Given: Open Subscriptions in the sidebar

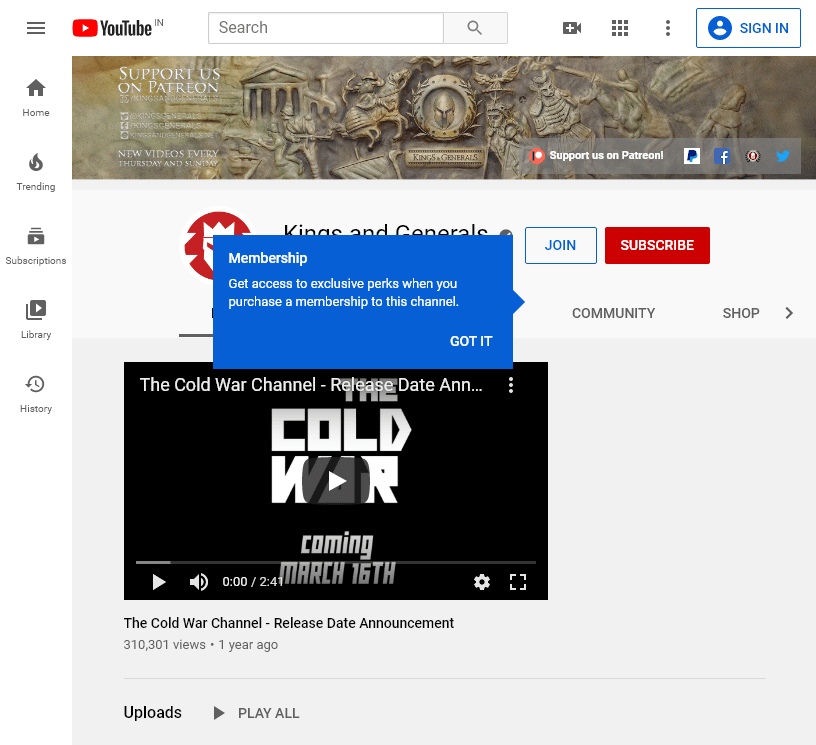Looking at the screenshot, I should tap(36, 246).
